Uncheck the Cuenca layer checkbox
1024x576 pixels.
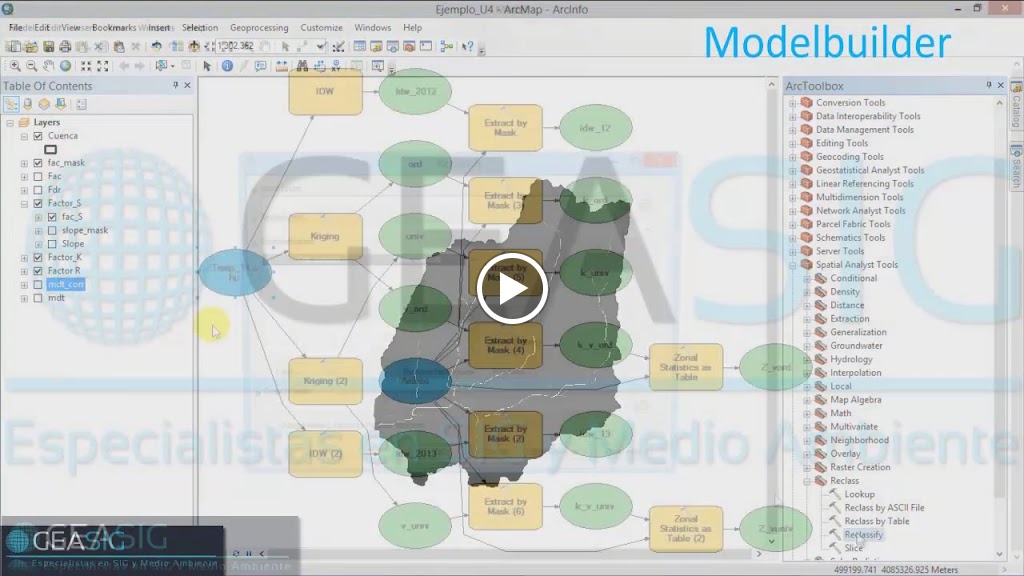[x=38, y=136]
